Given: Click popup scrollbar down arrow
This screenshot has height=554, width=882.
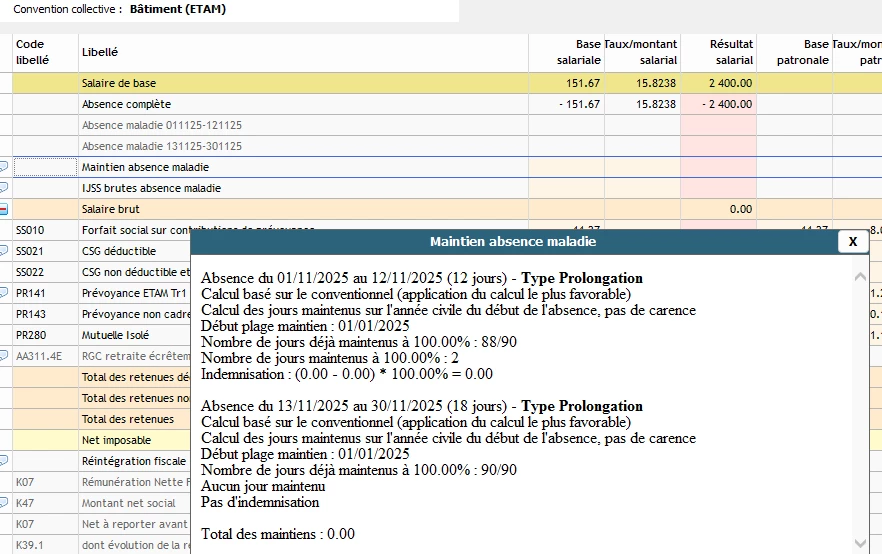Looking at the screenshot, I should [860, 543].
